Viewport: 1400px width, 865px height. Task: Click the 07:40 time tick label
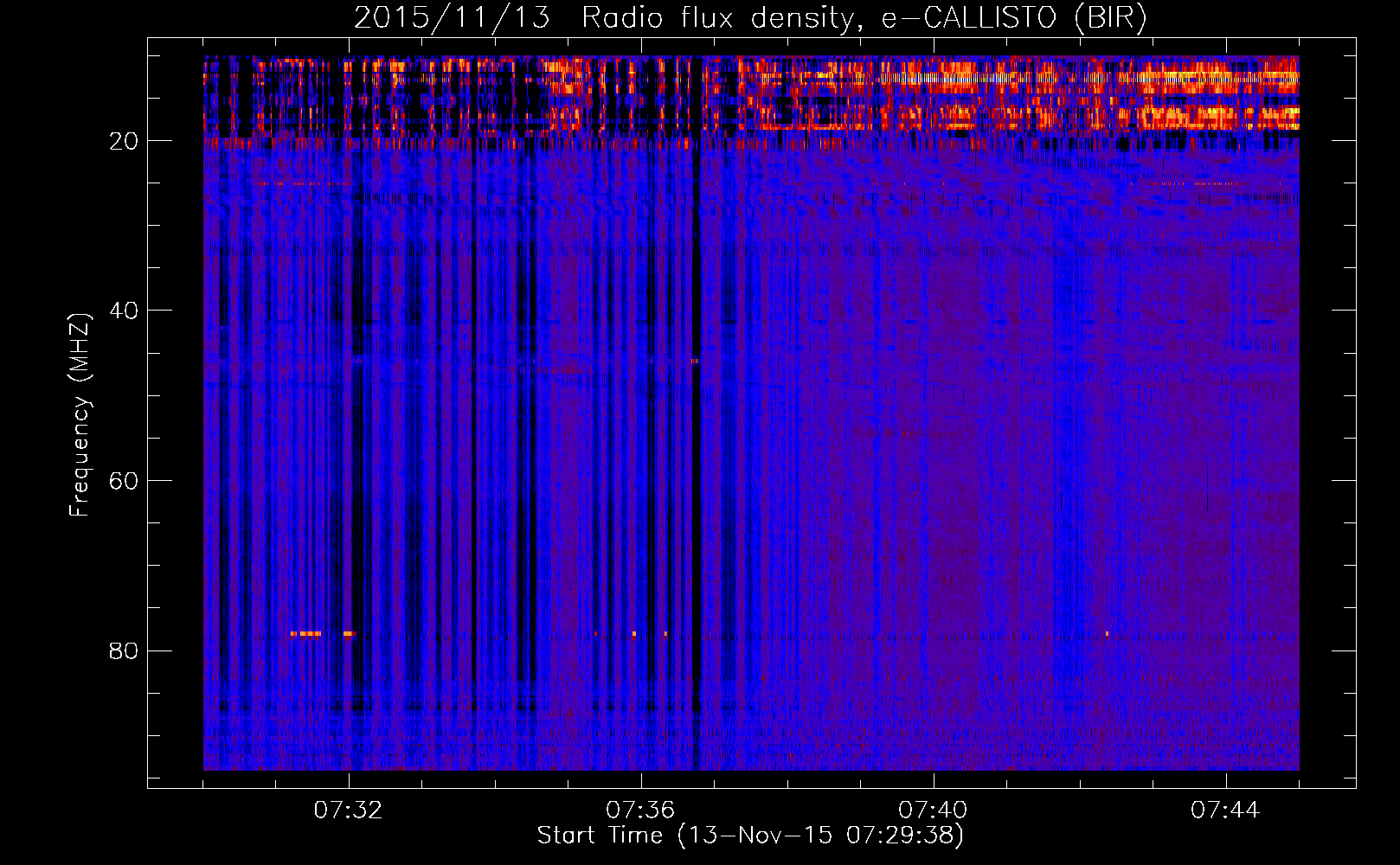[x=933, y=811]
